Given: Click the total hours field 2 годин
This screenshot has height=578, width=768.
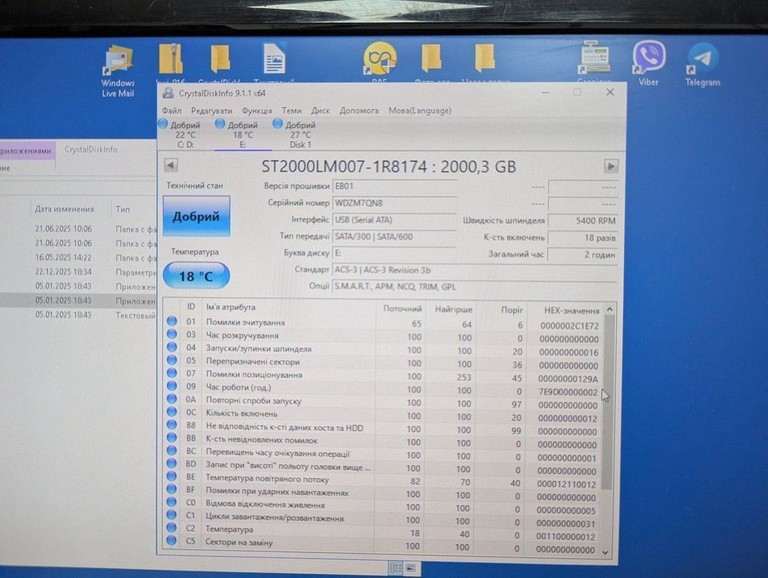Looking at the screenshot, I should click(x=582, y=255).
